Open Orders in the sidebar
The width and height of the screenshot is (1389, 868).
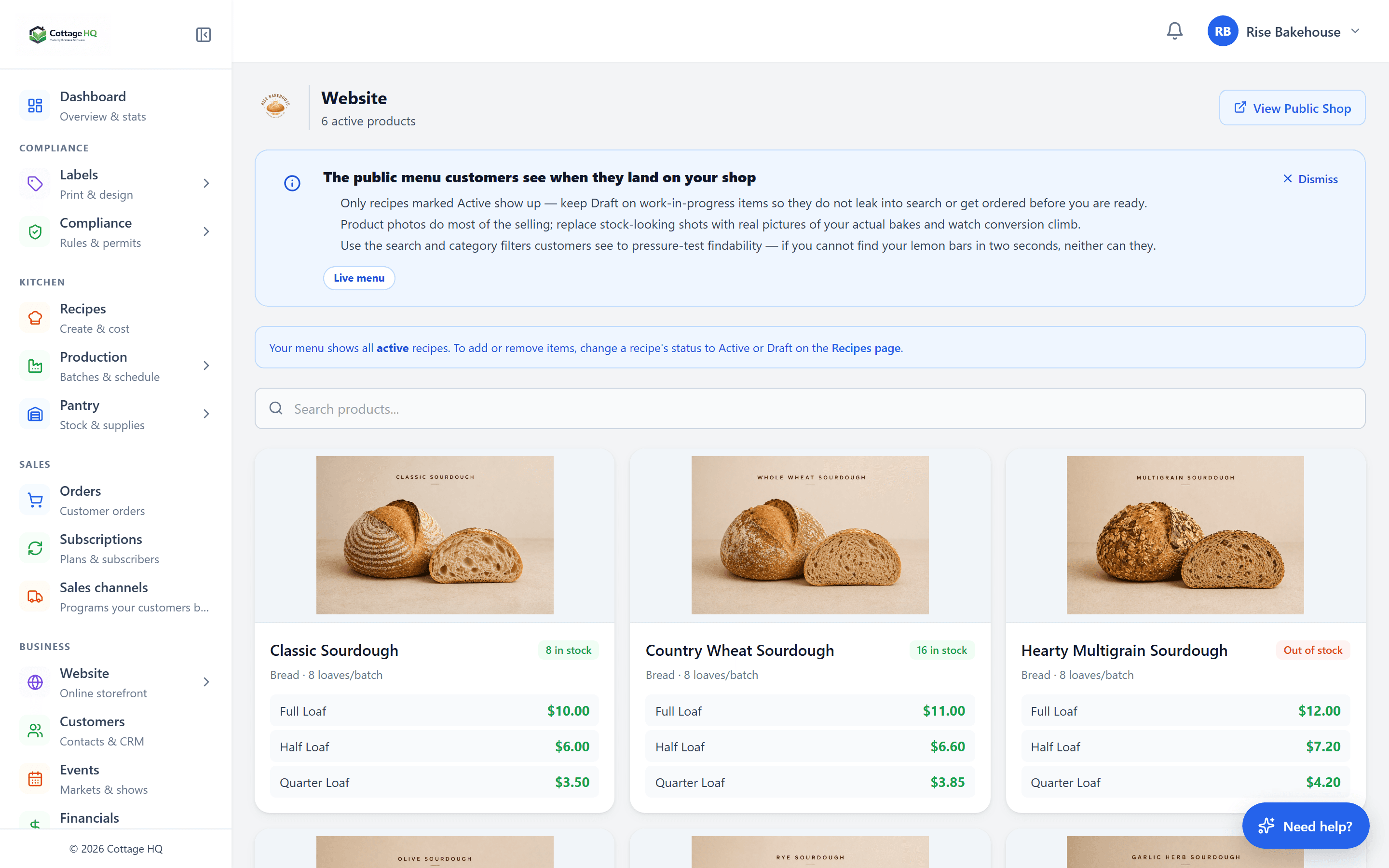pos(115,501)
